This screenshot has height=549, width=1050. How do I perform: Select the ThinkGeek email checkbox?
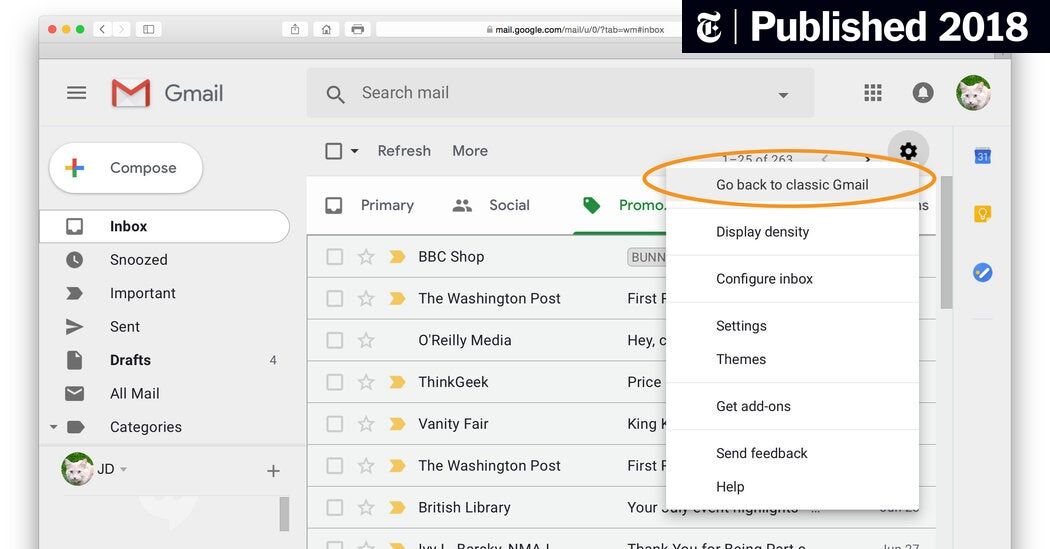334,382
